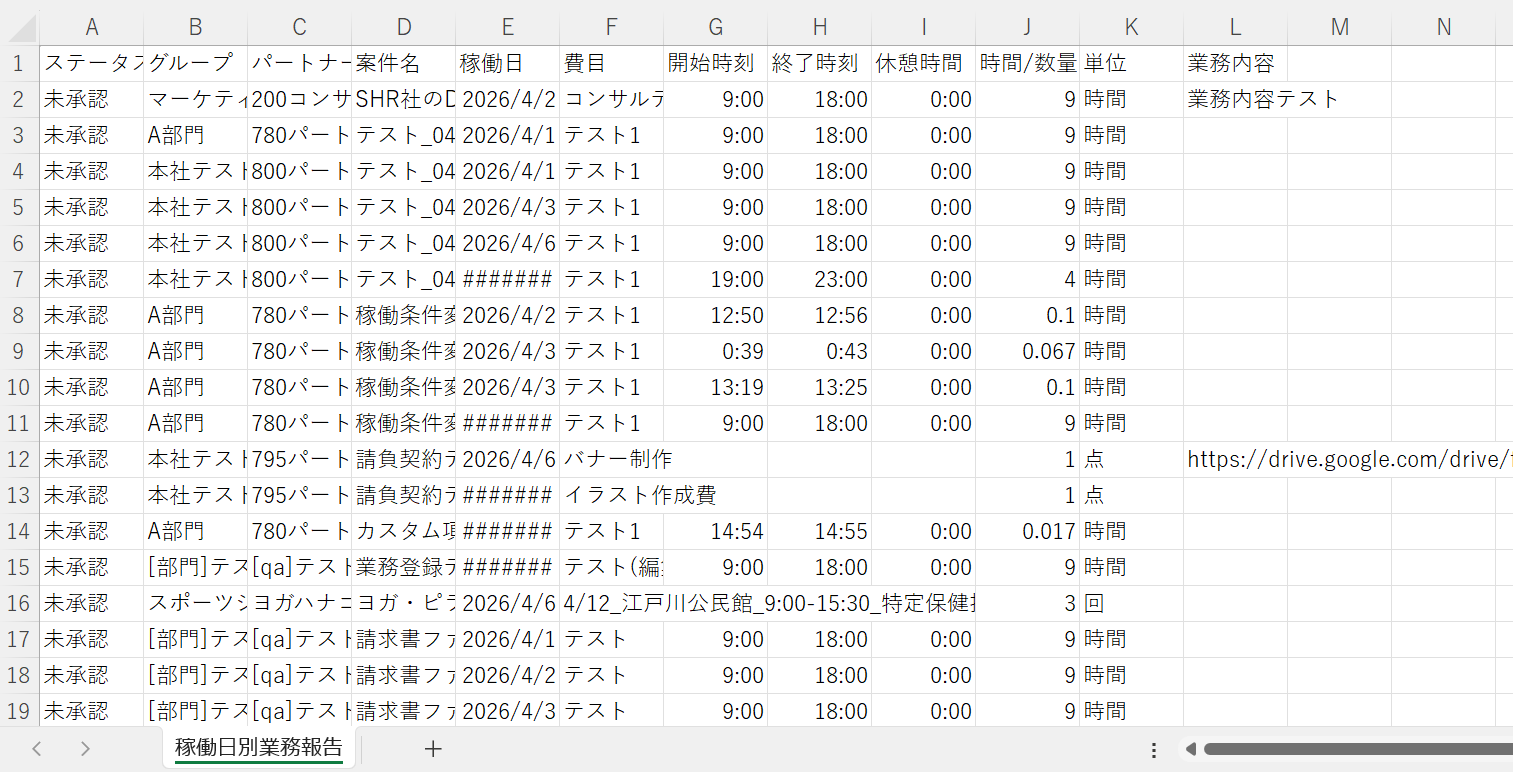Select row 7 header
This screenshot has width=1513, height=772.
click(x=20, y=280)
